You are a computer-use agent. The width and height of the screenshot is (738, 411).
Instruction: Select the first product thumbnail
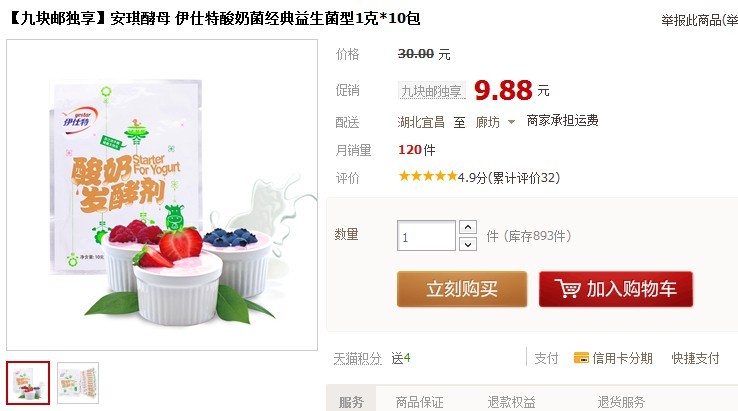click(28, 383)
